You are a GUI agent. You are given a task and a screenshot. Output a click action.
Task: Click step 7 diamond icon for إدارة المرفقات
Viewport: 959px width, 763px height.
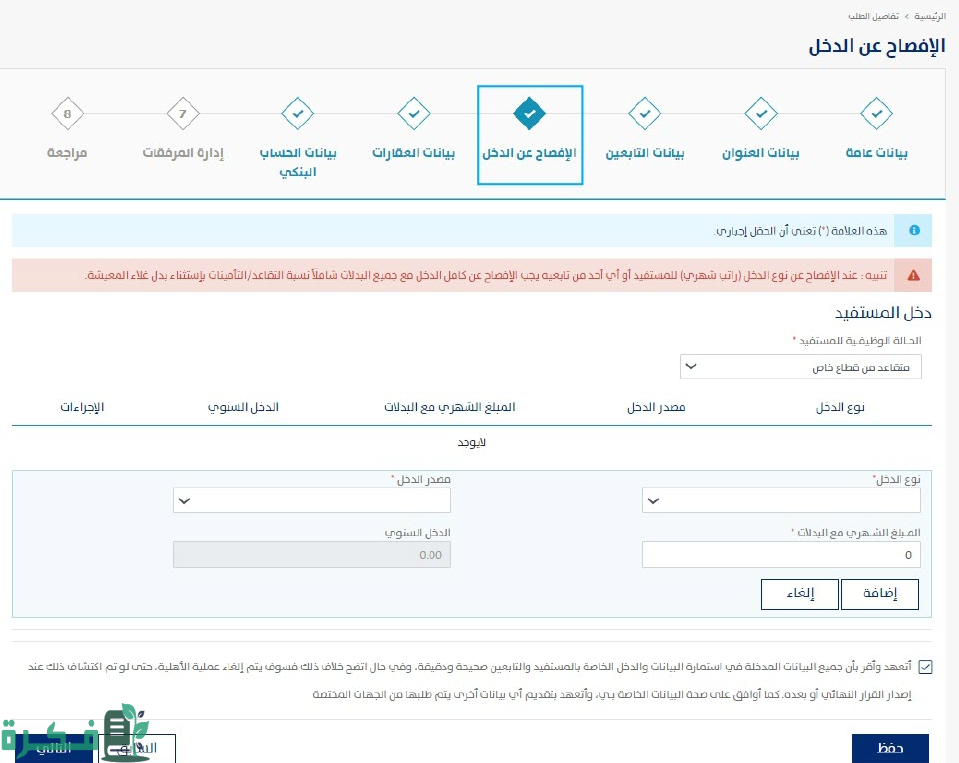pos(182,114)
